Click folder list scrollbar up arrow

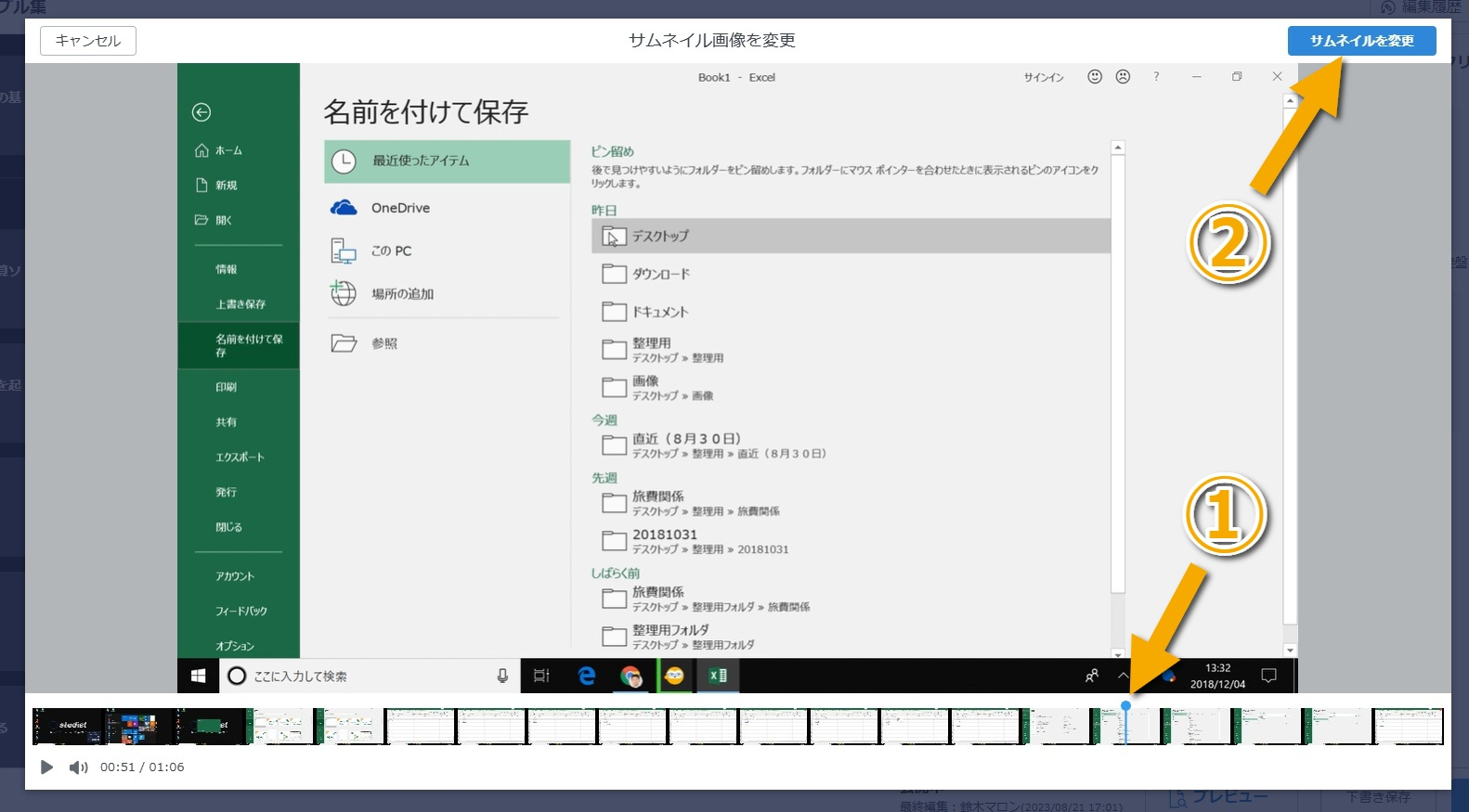pyautogui.click(x=1118, y=148)
